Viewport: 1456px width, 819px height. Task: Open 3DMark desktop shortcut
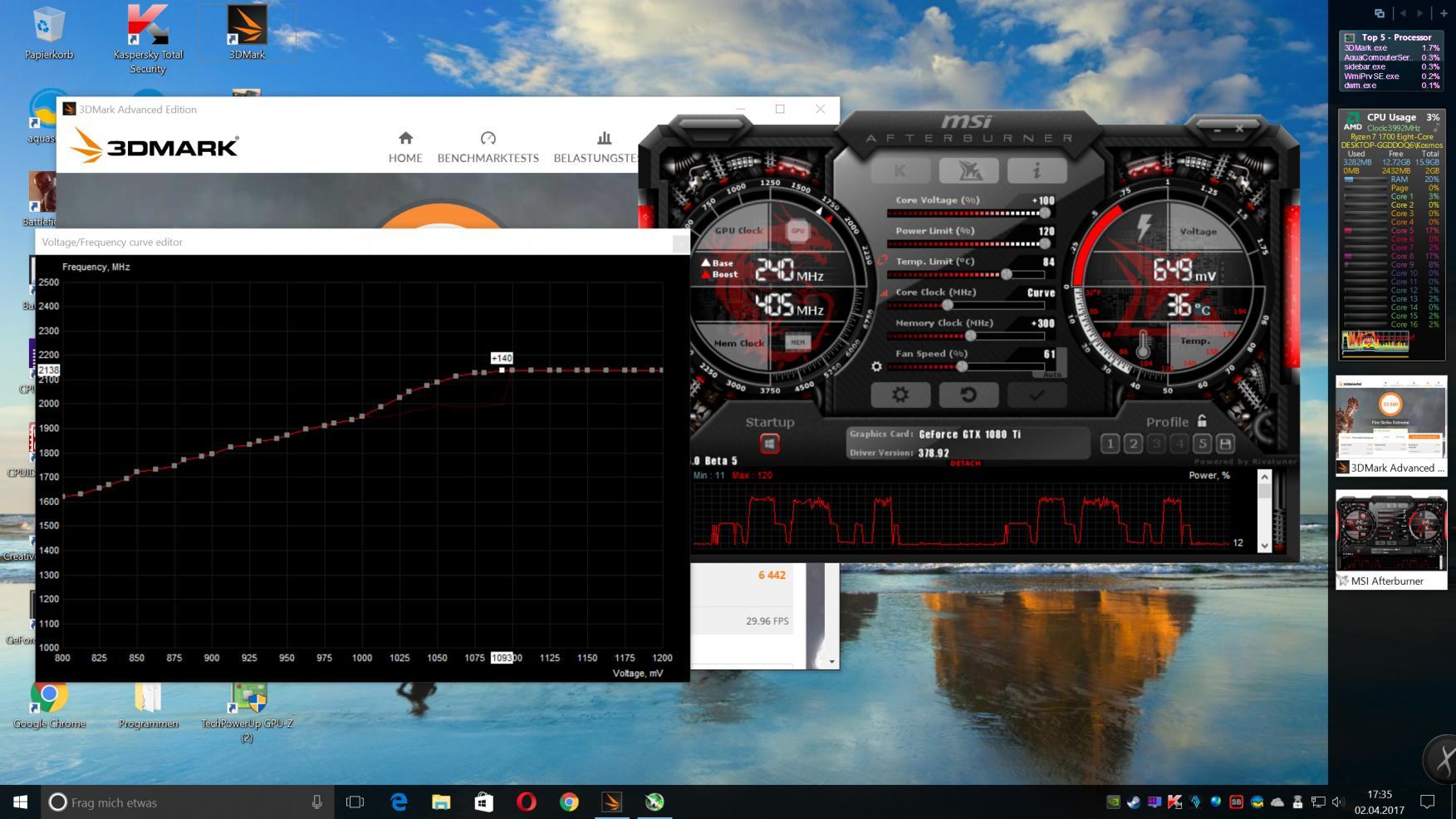coord(247,32)
